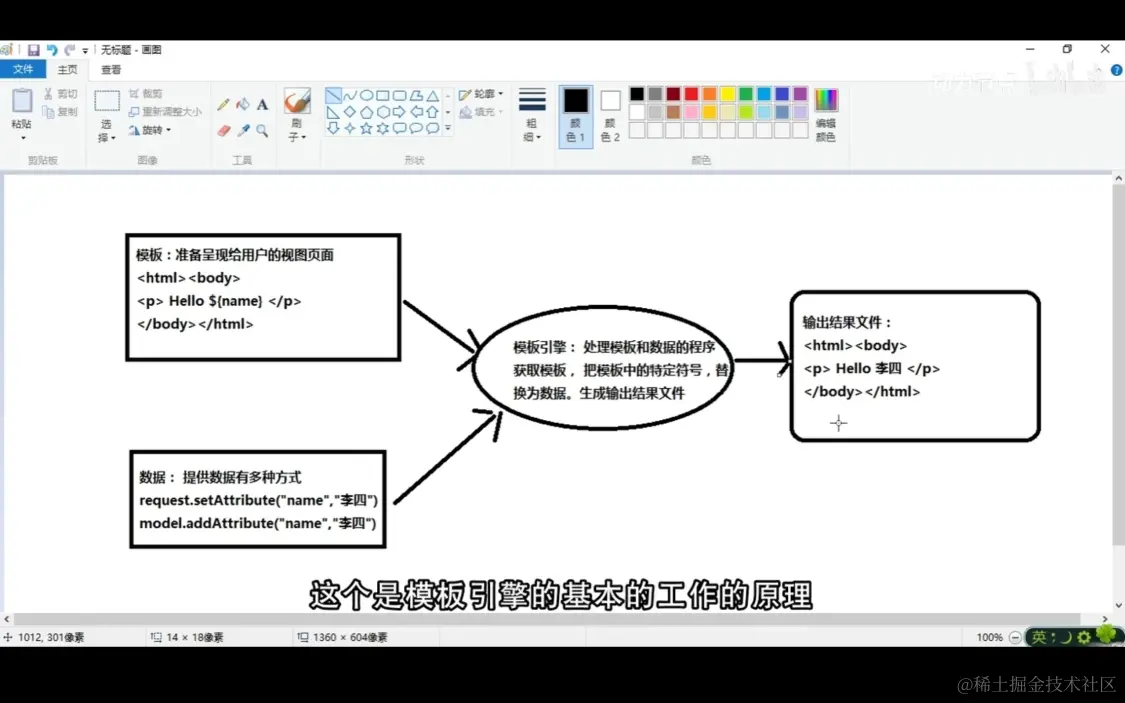Select the Pencil tool

[x=222, y=104]
